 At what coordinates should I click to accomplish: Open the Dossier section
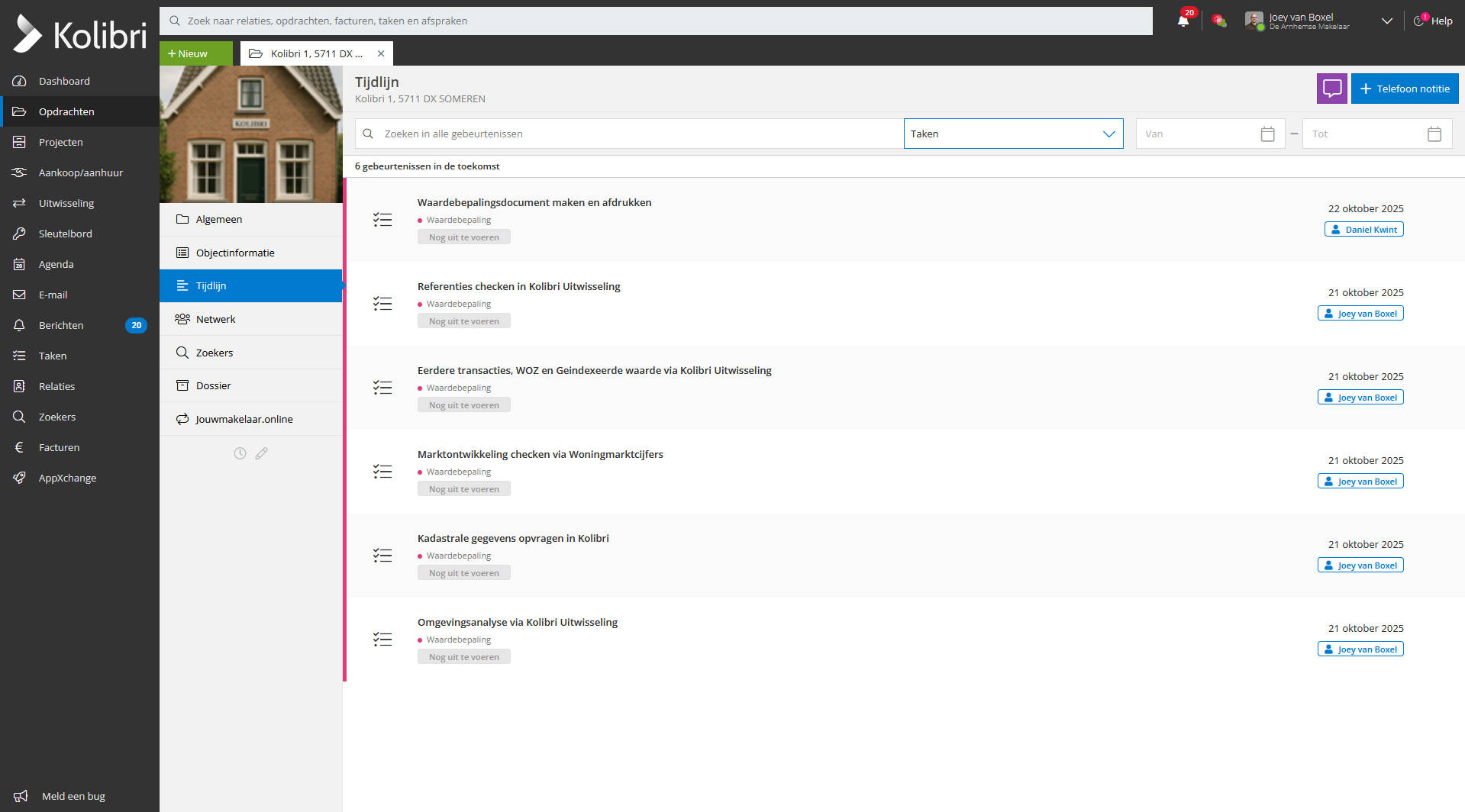coord(213,386)
